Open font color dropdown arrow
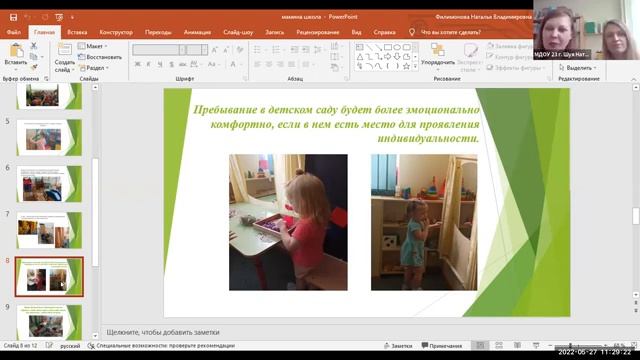640x360 pixels. coord(240,64)
